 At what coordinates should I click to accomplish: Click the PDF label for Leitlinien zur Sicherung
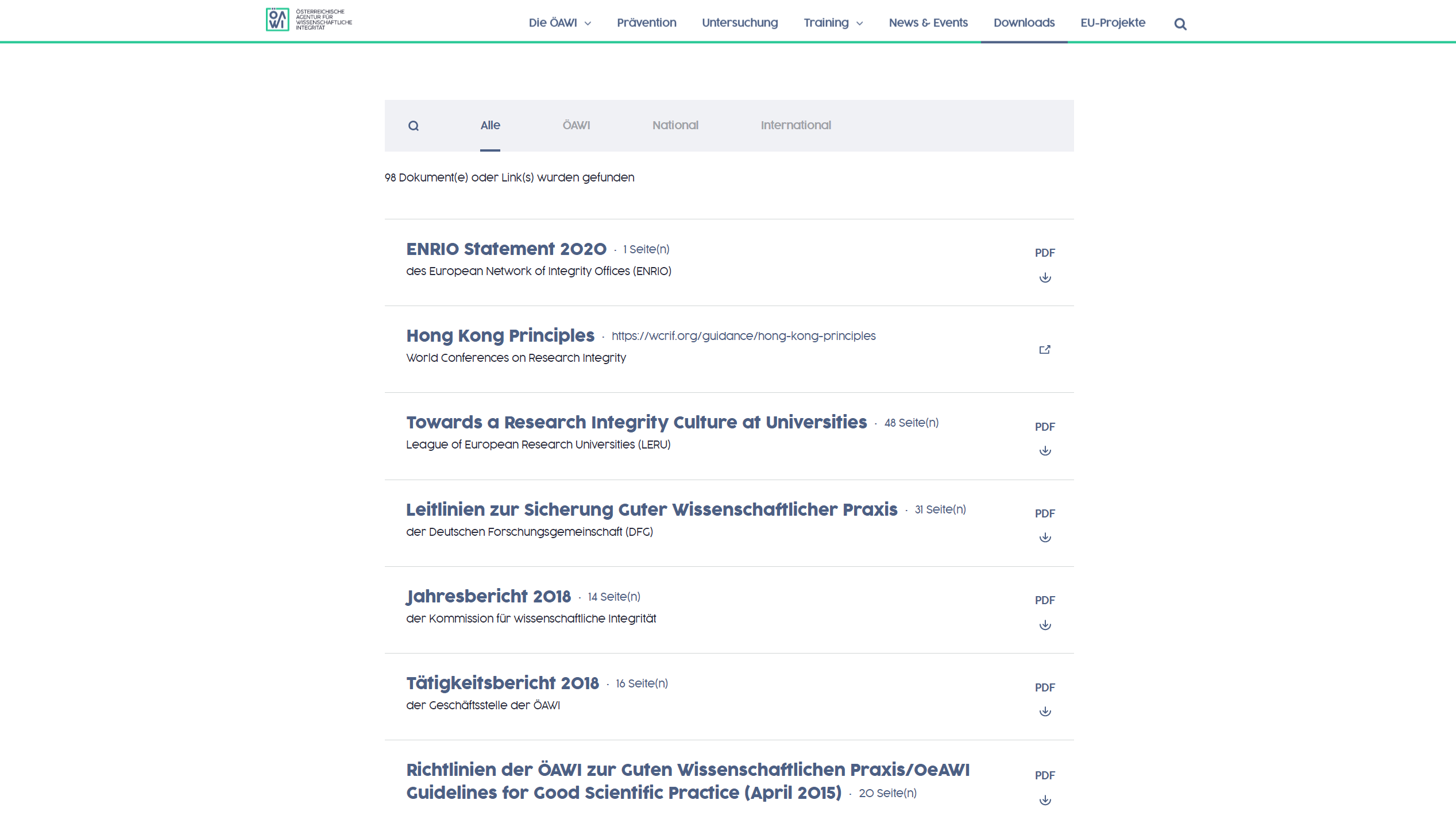[x=1045, y=513]
